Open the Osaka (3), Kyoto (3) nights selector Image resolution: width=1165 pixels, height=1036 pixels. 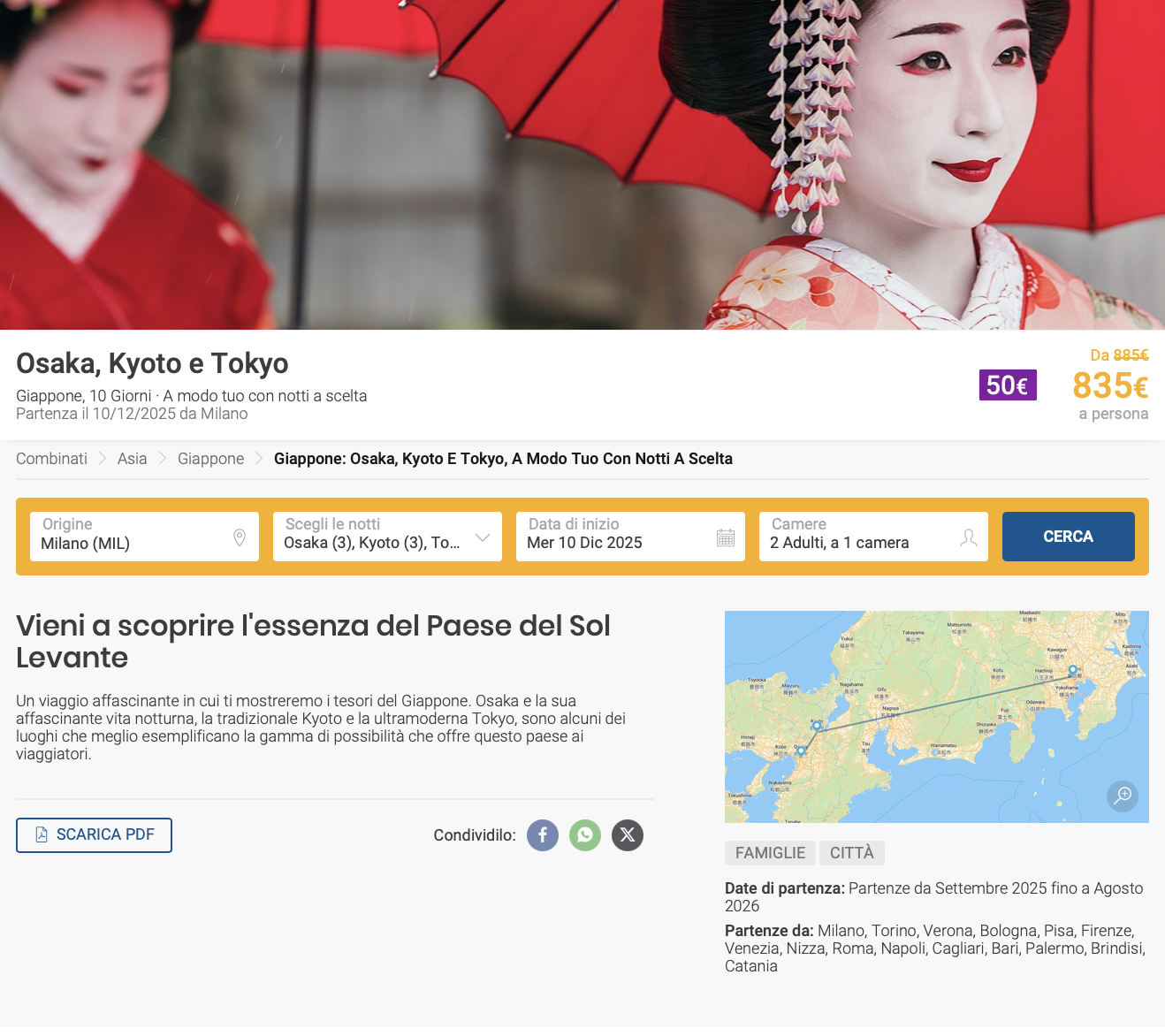tap(387, 537)
